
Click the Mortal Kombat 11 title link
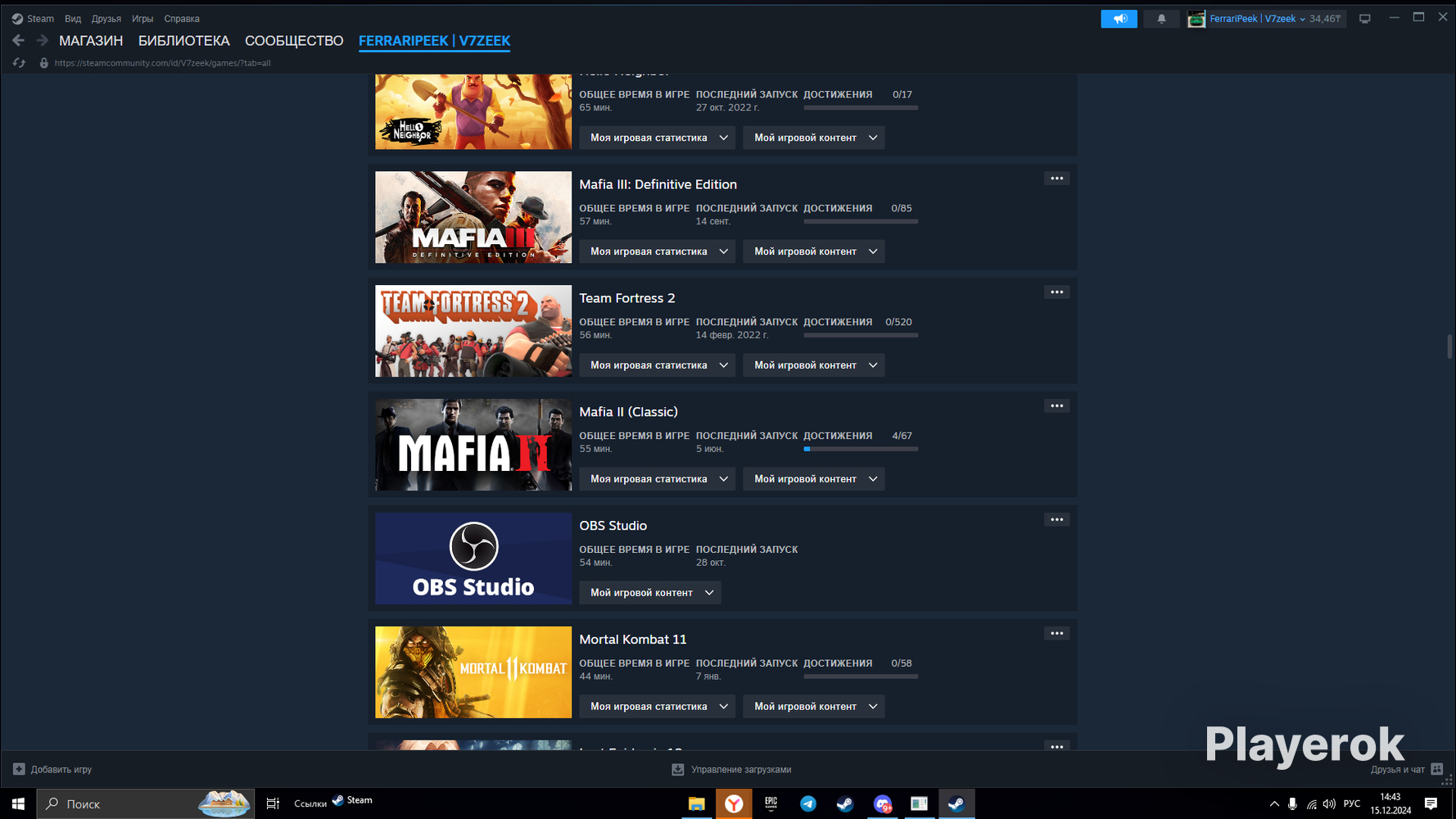click(633, 640)
